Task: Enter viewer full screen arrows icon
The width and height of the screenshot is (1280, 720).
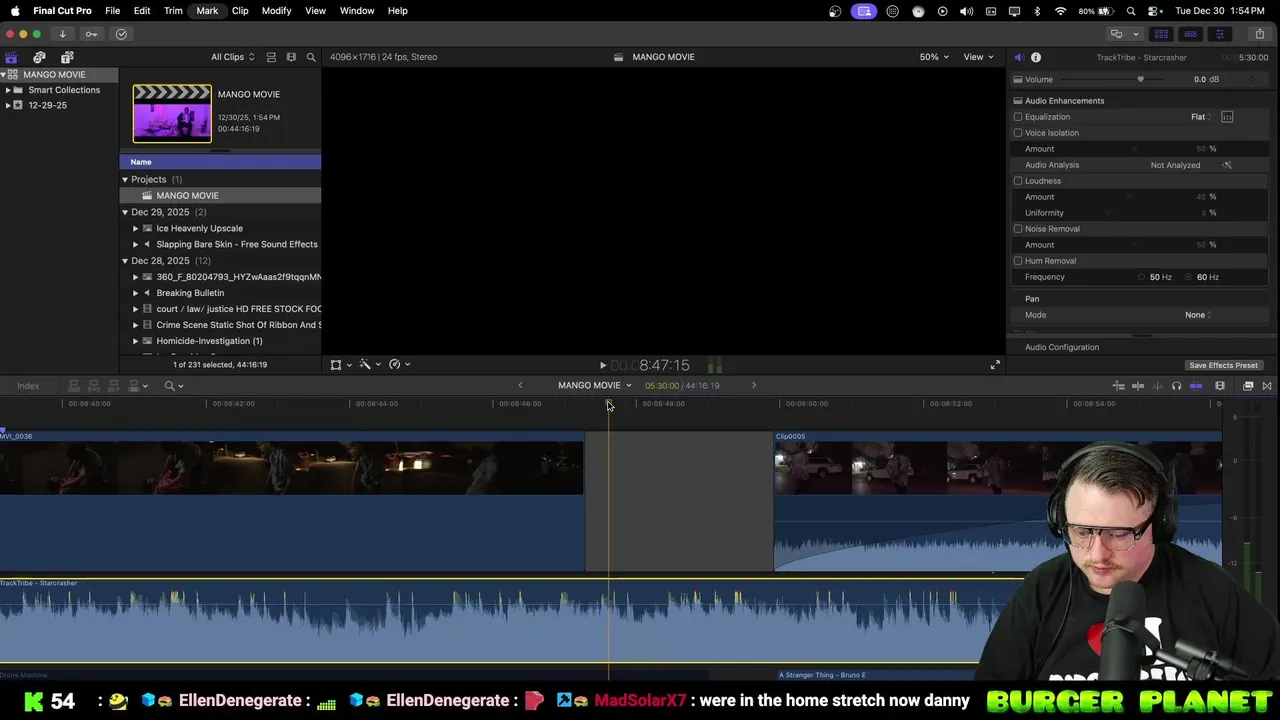Action: 995,365
